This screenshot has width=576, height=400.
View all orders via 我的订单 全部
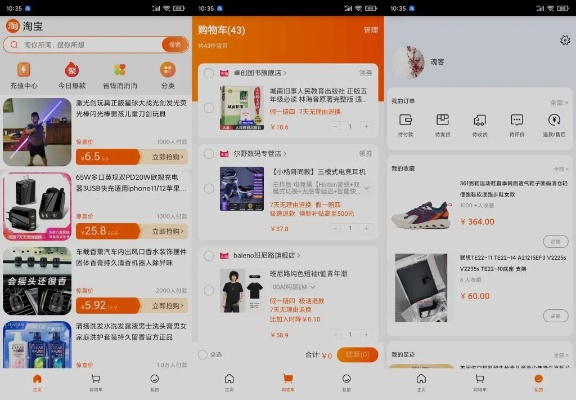(559, 102)
